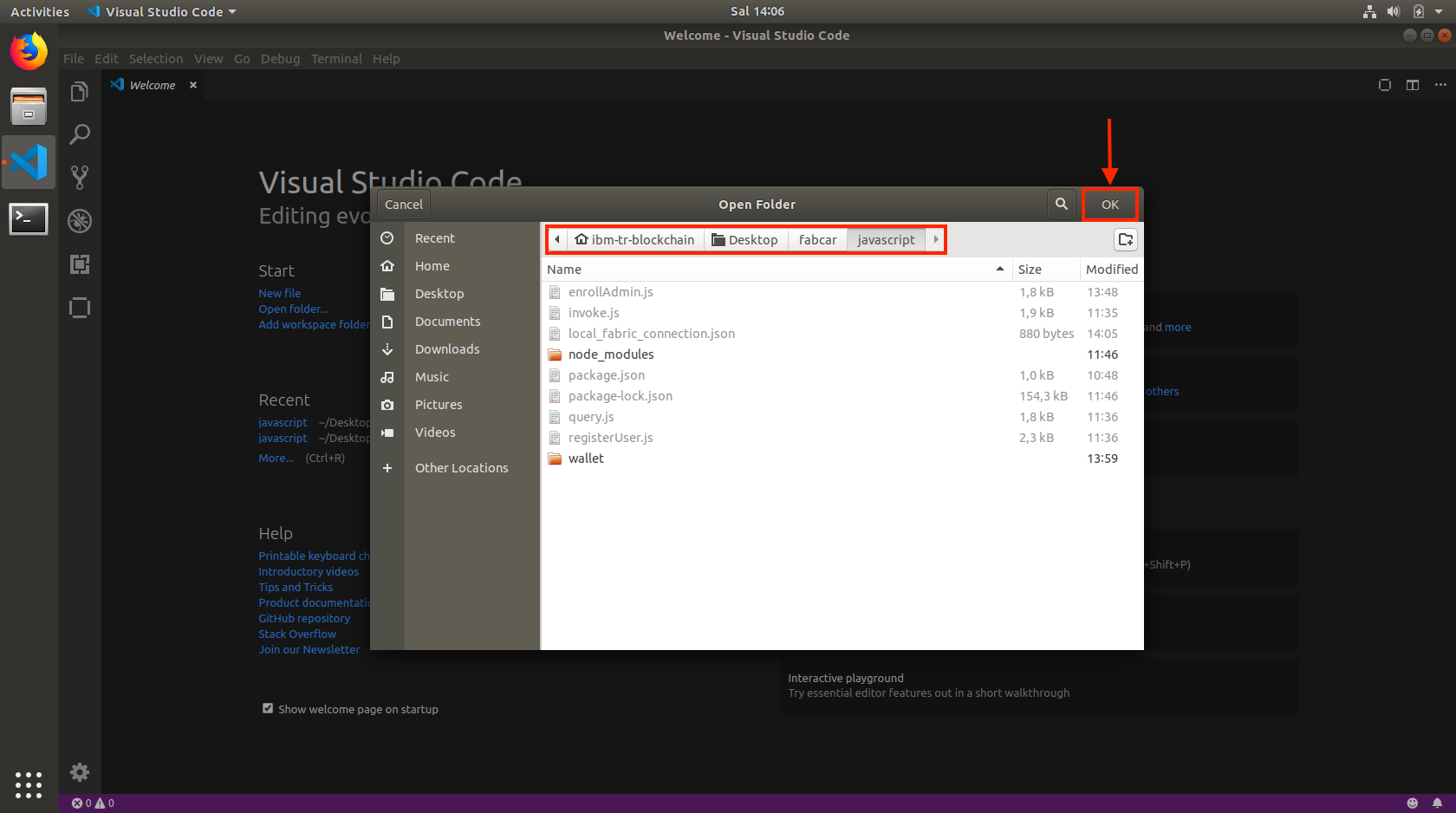Click the package-lock.json file row
Viewport: 1456px width, 813px height.
click(842, 396)
